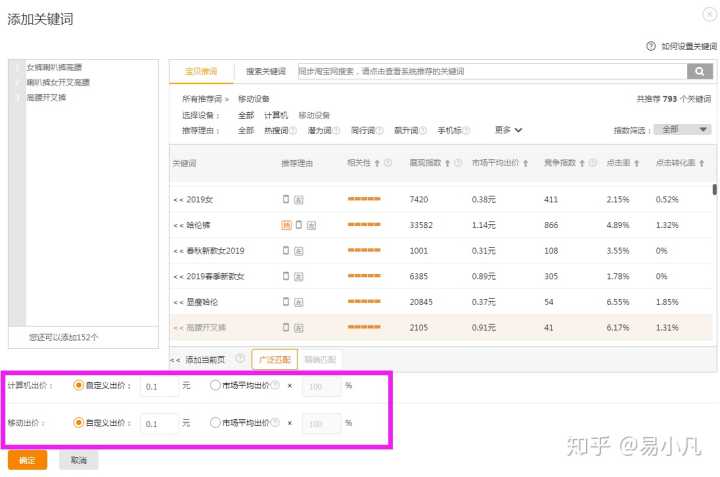Select 市场平均出价 radio for 计算机出价
The image size is (720, 477).
click(215, 385)
